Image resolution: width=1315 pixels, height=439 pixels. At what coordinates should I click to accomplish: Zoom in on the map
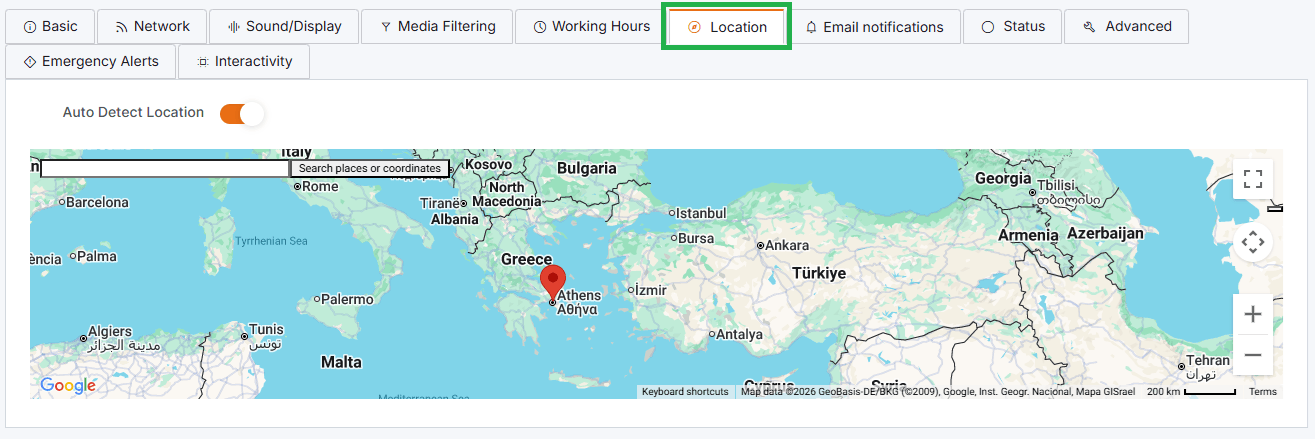1252,315
